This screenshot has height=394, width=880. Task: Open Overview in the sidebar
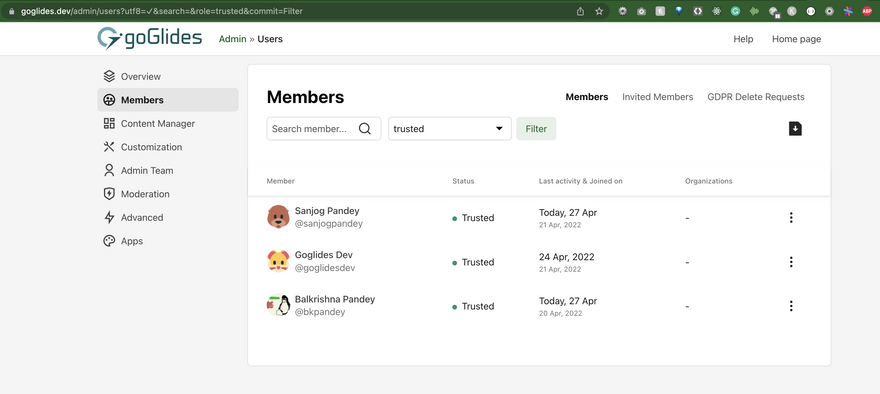(x=168, y=76)
